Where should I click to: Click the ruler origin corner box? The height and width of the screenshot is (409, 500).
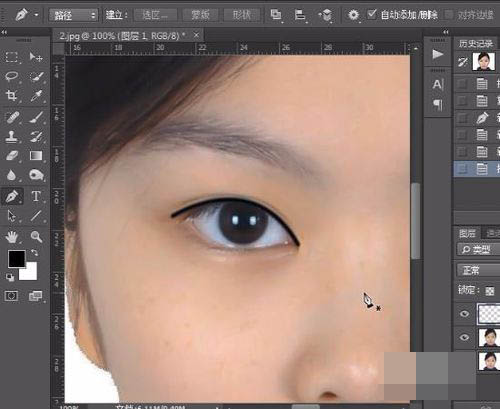[59, 49]
